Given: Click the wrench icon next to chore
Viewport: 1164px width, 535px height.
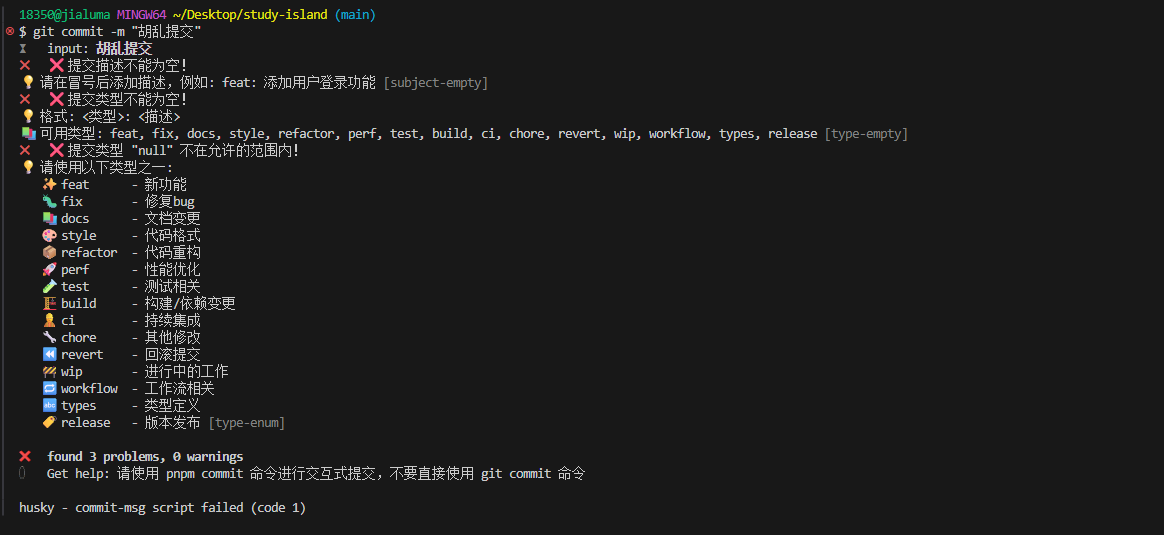Looking at the screenshot, I should 50,337.
